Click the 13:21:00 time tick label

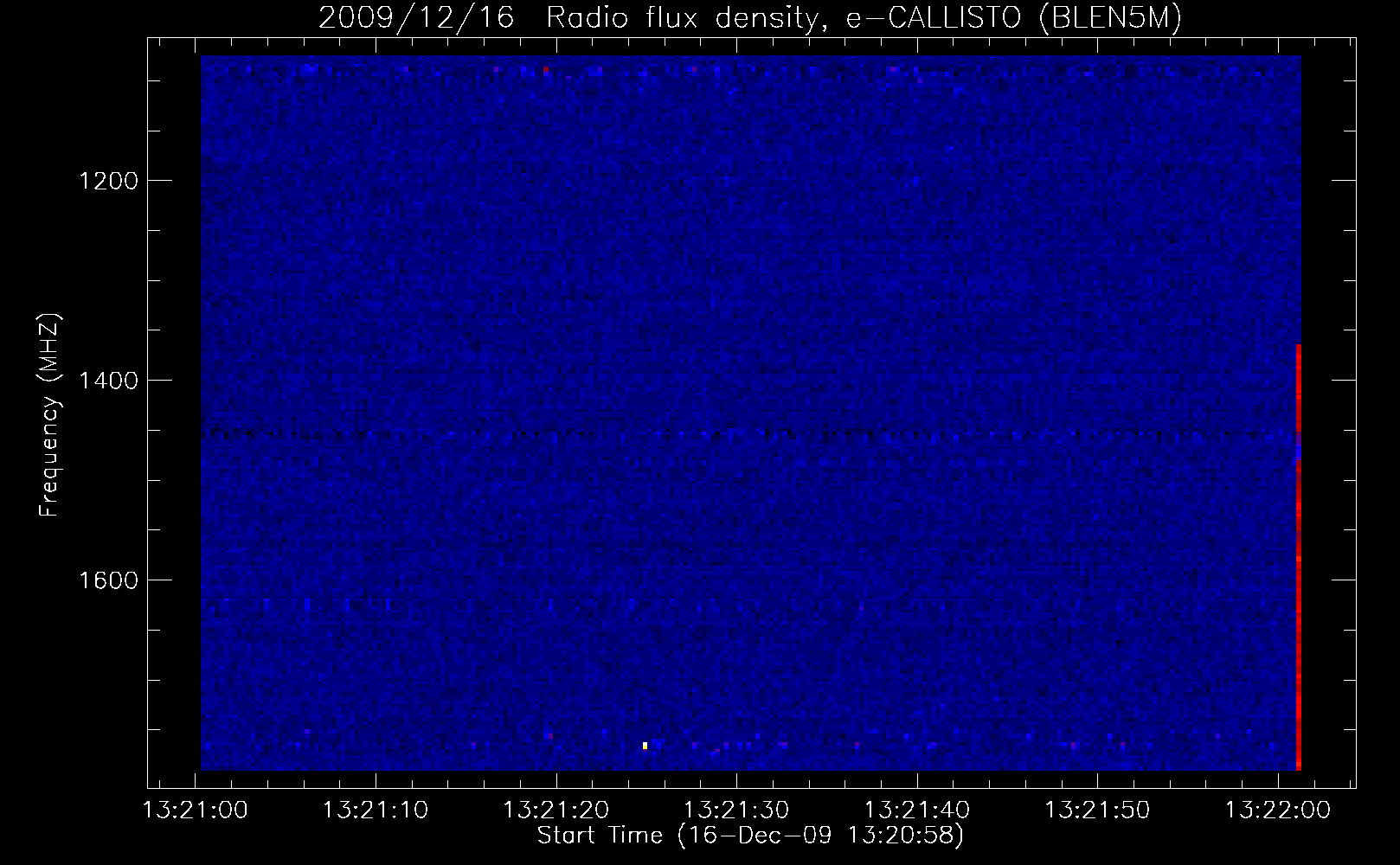coord(196,811)
